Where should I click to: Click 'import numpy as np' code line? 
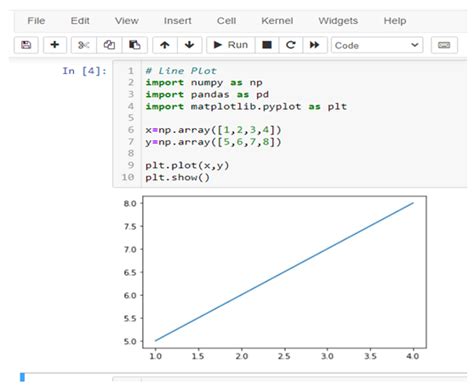point(204,83)
